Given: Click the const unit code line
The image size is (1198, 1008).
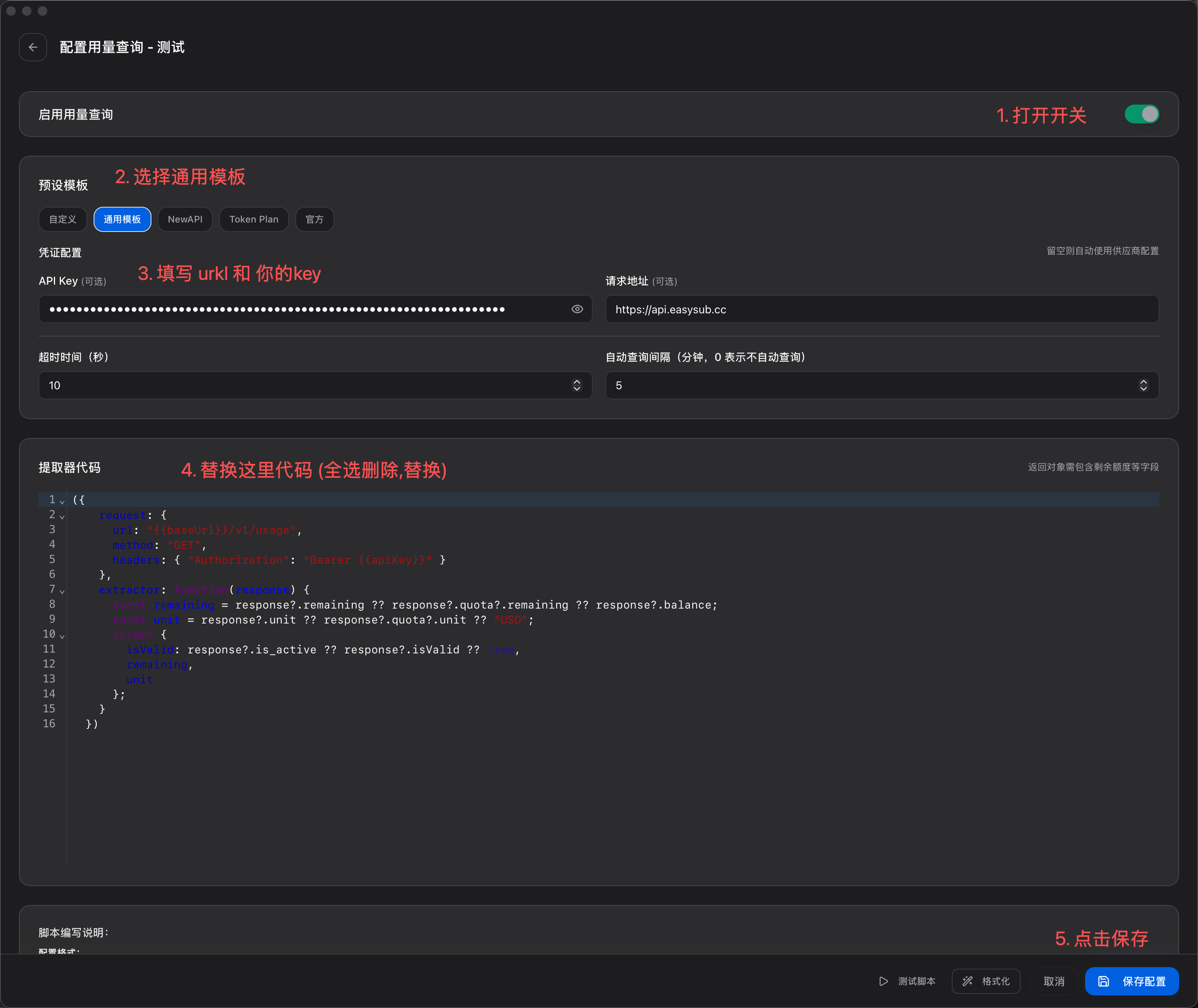Looking at the screenshot, I should pyautogui.click(x=323, y=620).
